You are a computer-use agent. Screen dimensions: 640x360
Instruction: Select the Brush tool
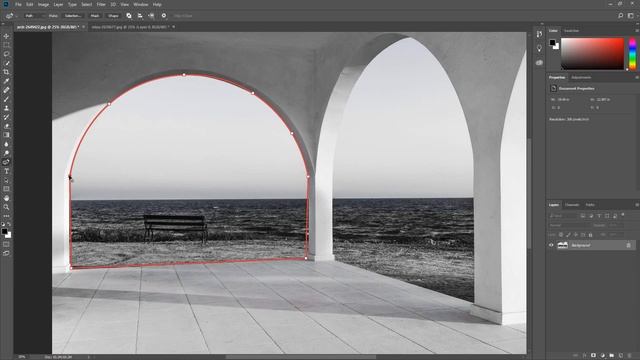pos(6,99)
